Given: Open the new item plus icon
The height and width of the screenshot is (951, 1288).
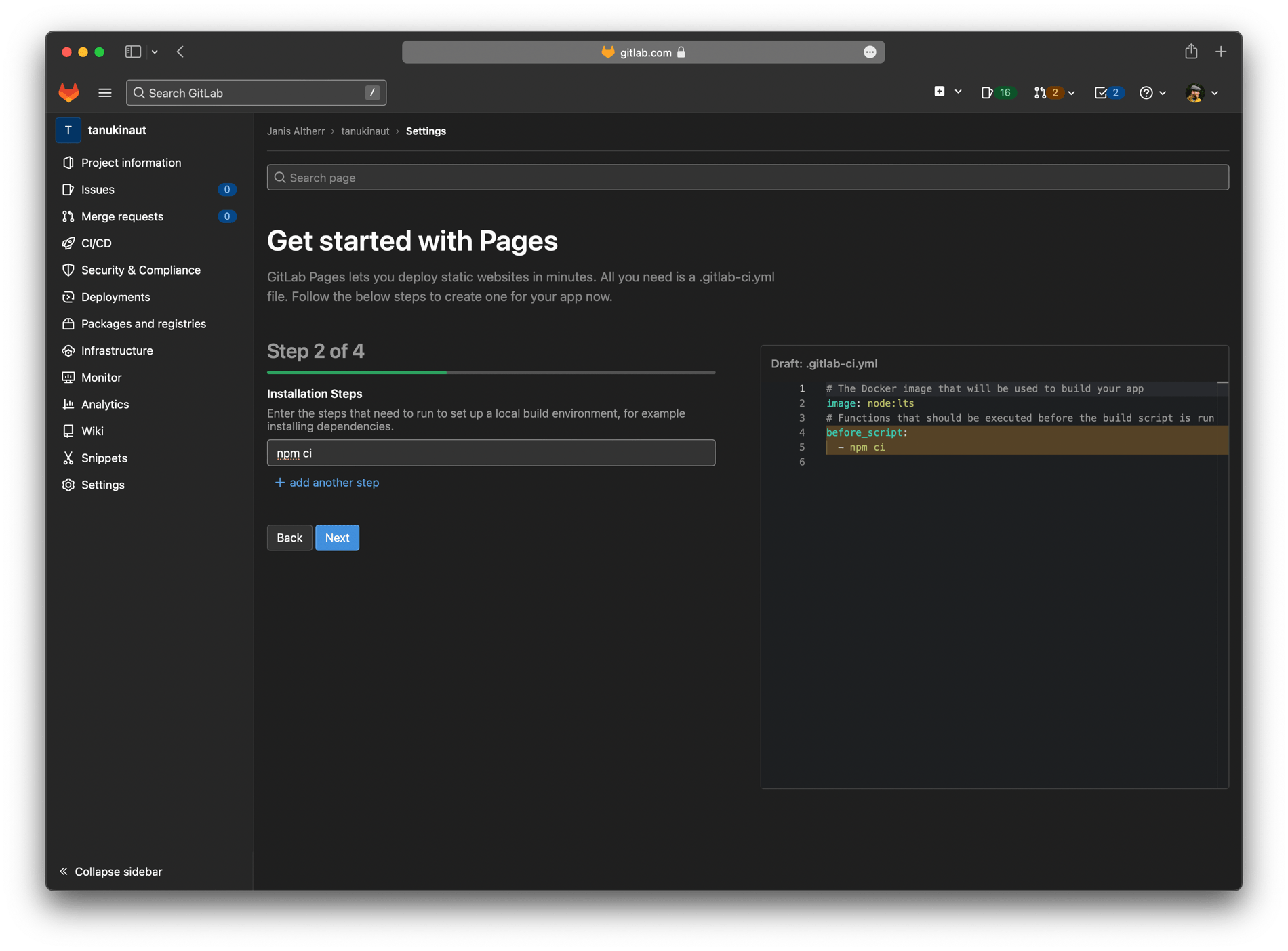Looking at the screenshot, I should (x=939, y=91).
